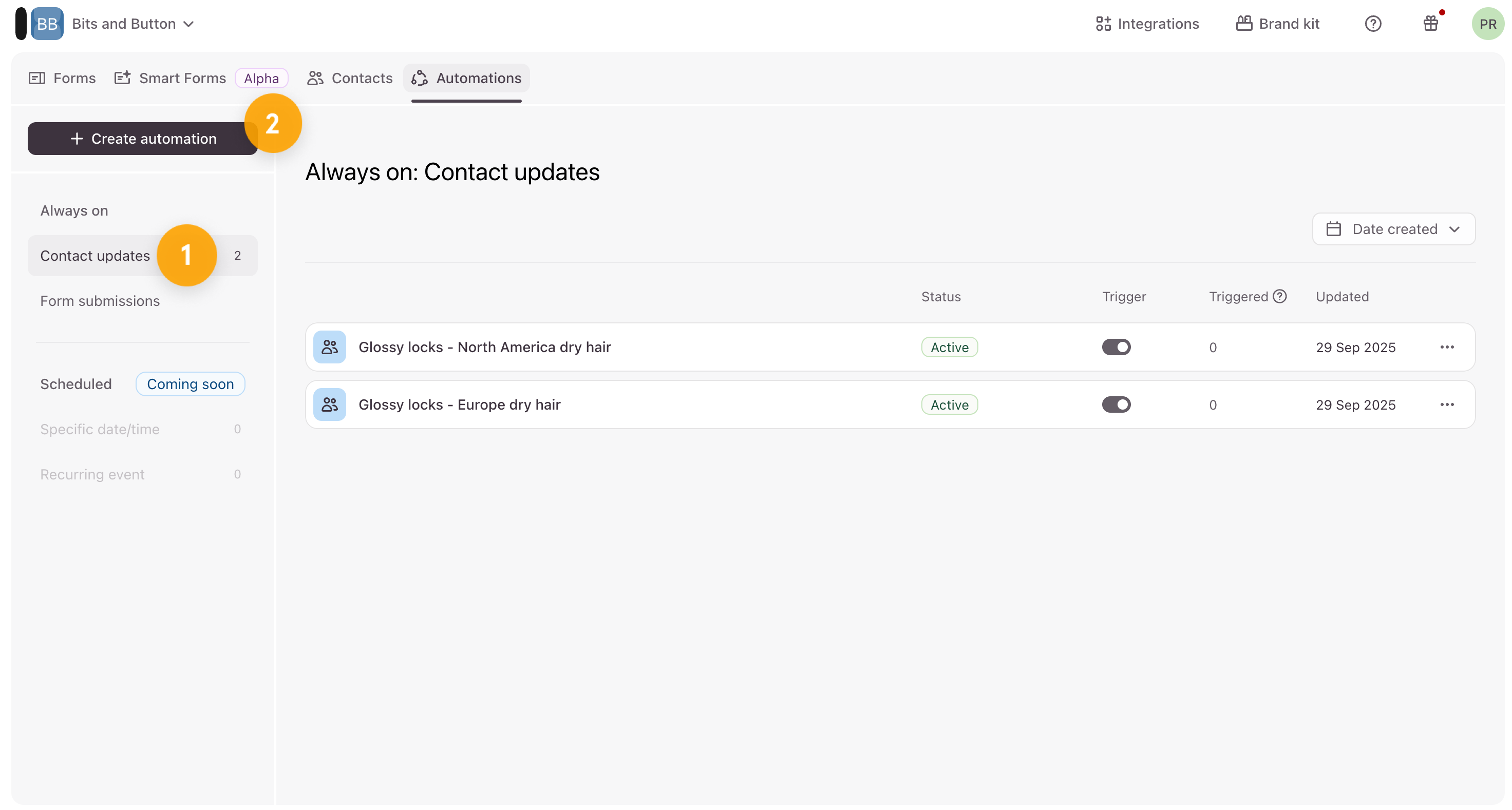Open more options for Europe dry hair

click(1447, 404)
